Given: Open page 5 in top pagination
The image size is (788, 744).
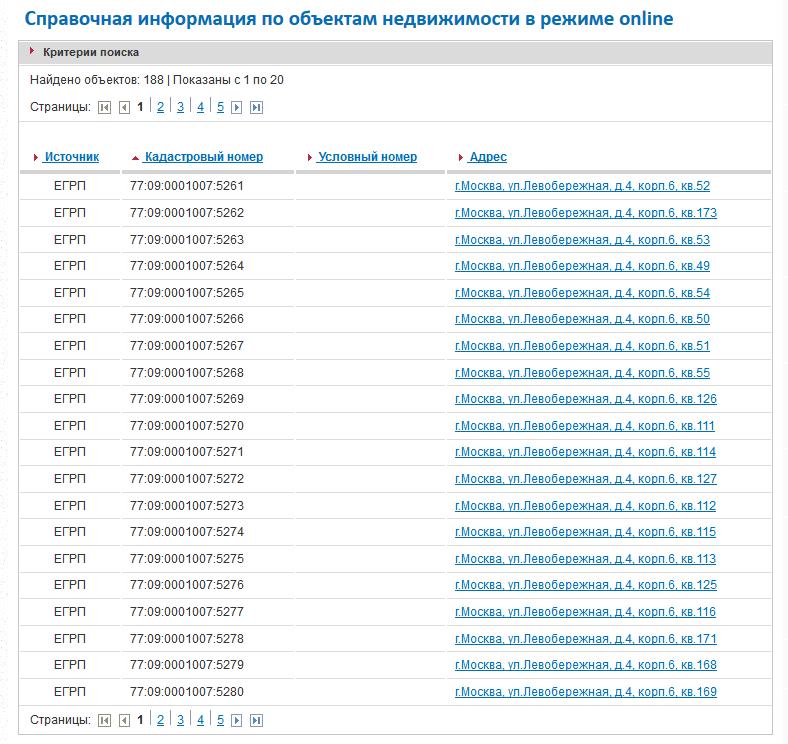Looking at the screenshot, I should coord(220,107).
